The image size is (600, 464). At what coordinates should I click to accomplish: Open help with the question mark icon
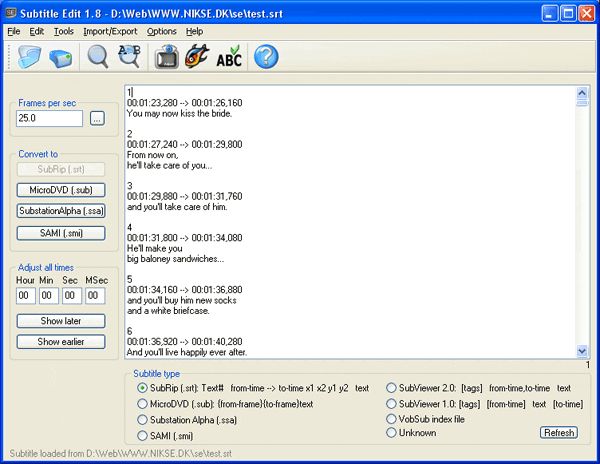coord(266,57)
